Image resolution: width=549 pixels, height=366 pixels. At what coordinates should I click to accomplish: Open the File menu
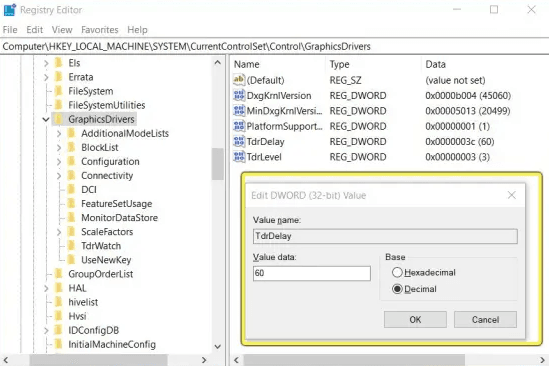tap(10, 30)
